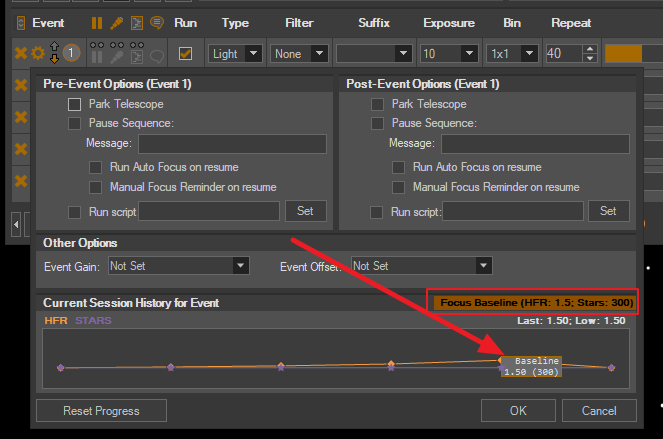Enable Pre-Event Pause Sequence
663x439 pixels.
point(74,123)
